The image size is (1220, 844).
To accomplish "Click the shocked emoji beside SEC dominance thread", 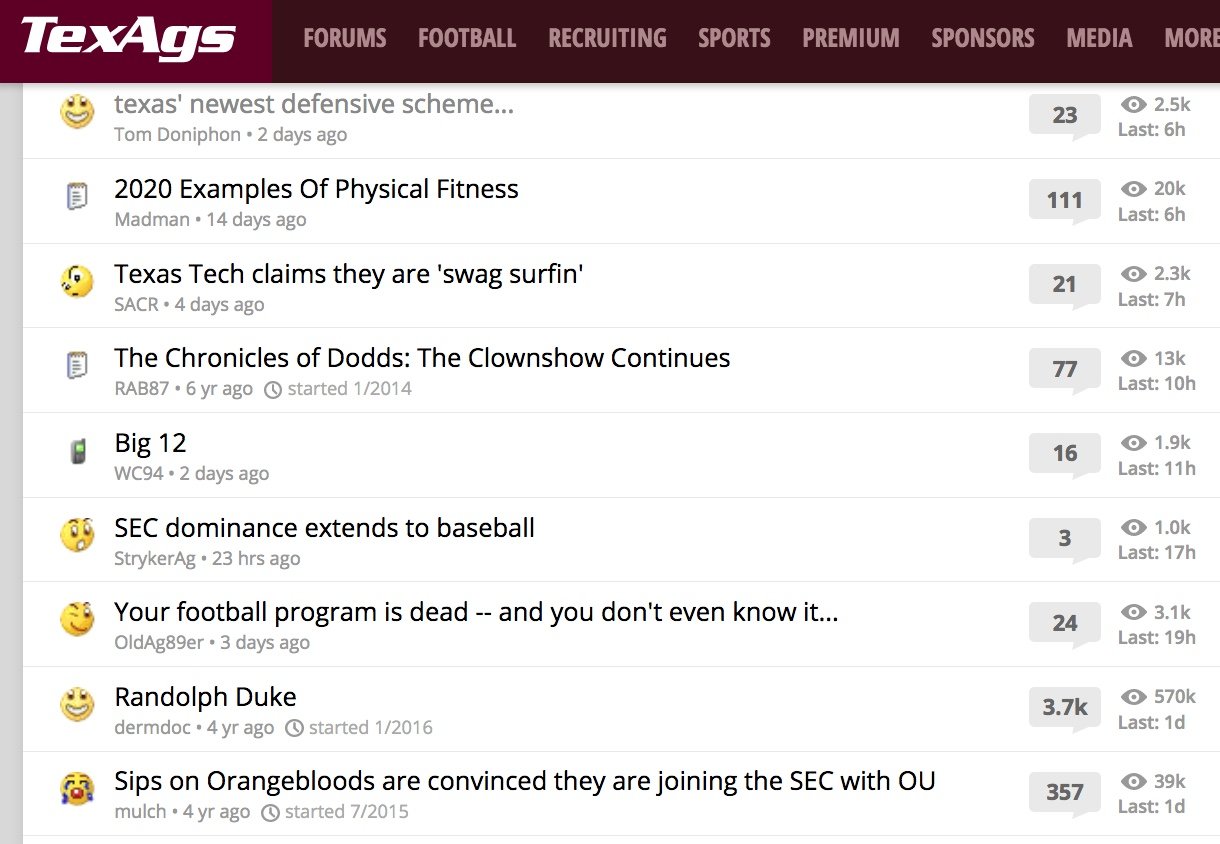I will point(77,536).
